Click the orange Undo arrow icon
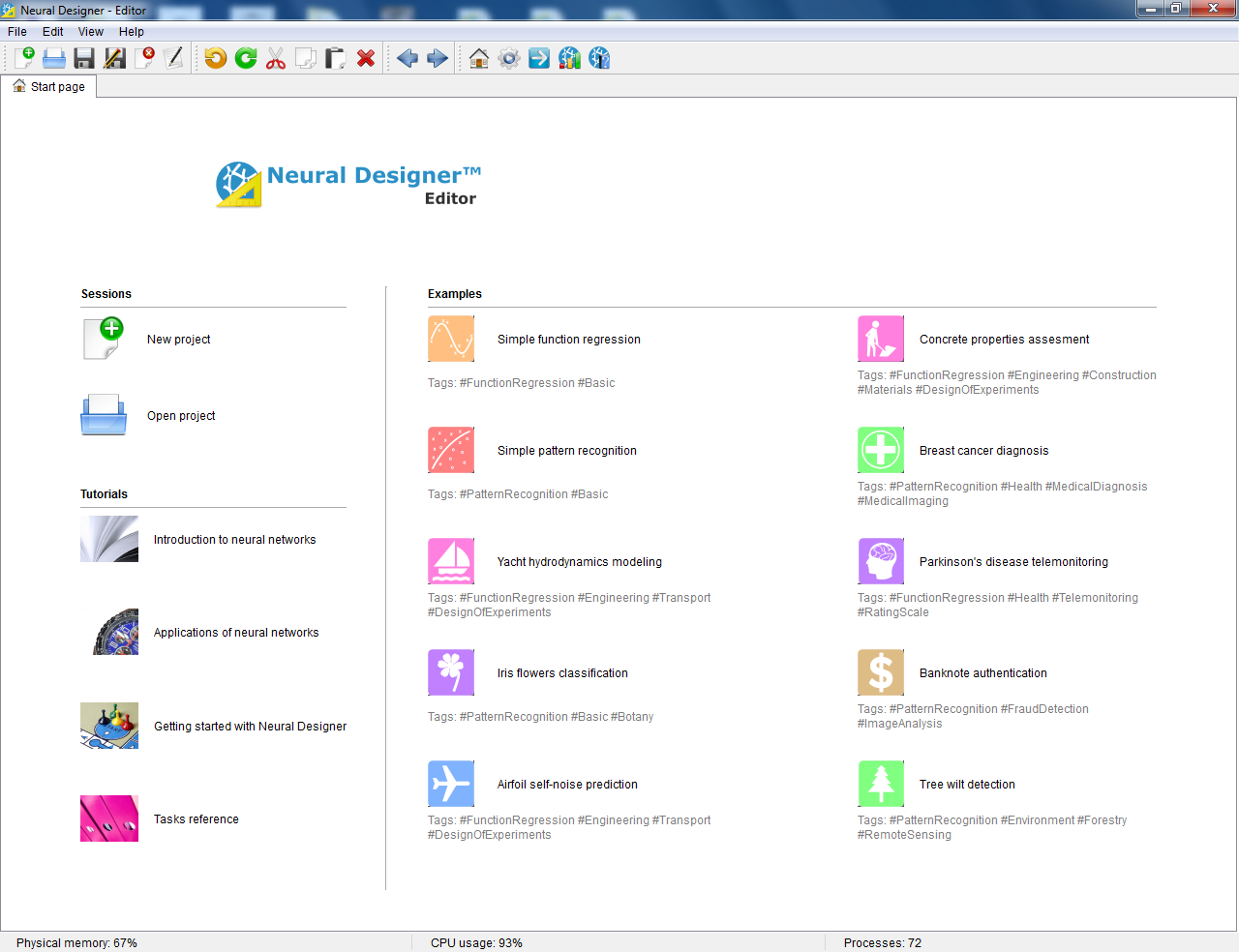The width and height of the screenshot is (1239, 952). click(216, 58)
